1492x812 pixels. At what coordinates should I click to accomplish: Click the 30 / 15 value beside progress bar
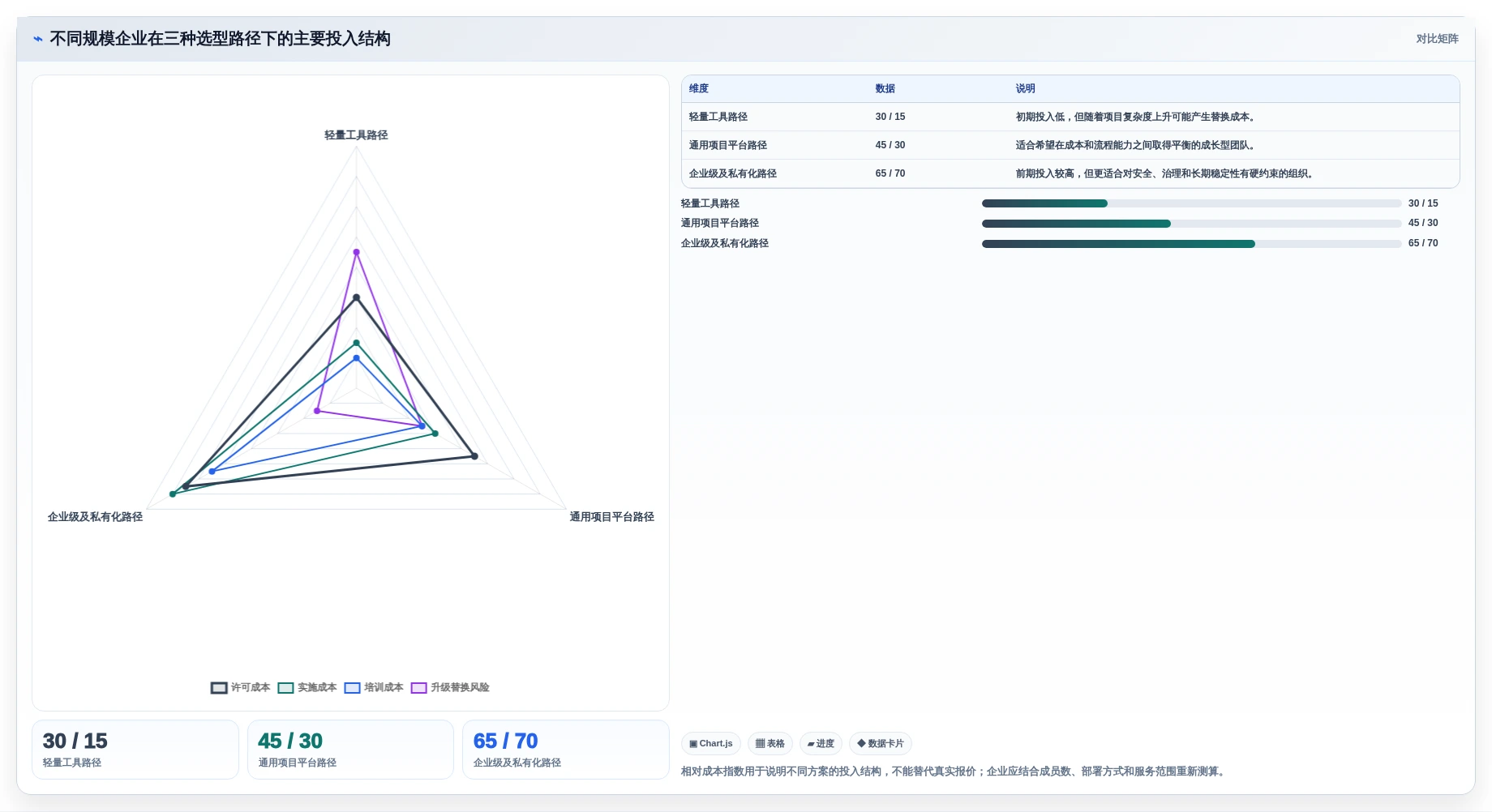point(1423,203)
